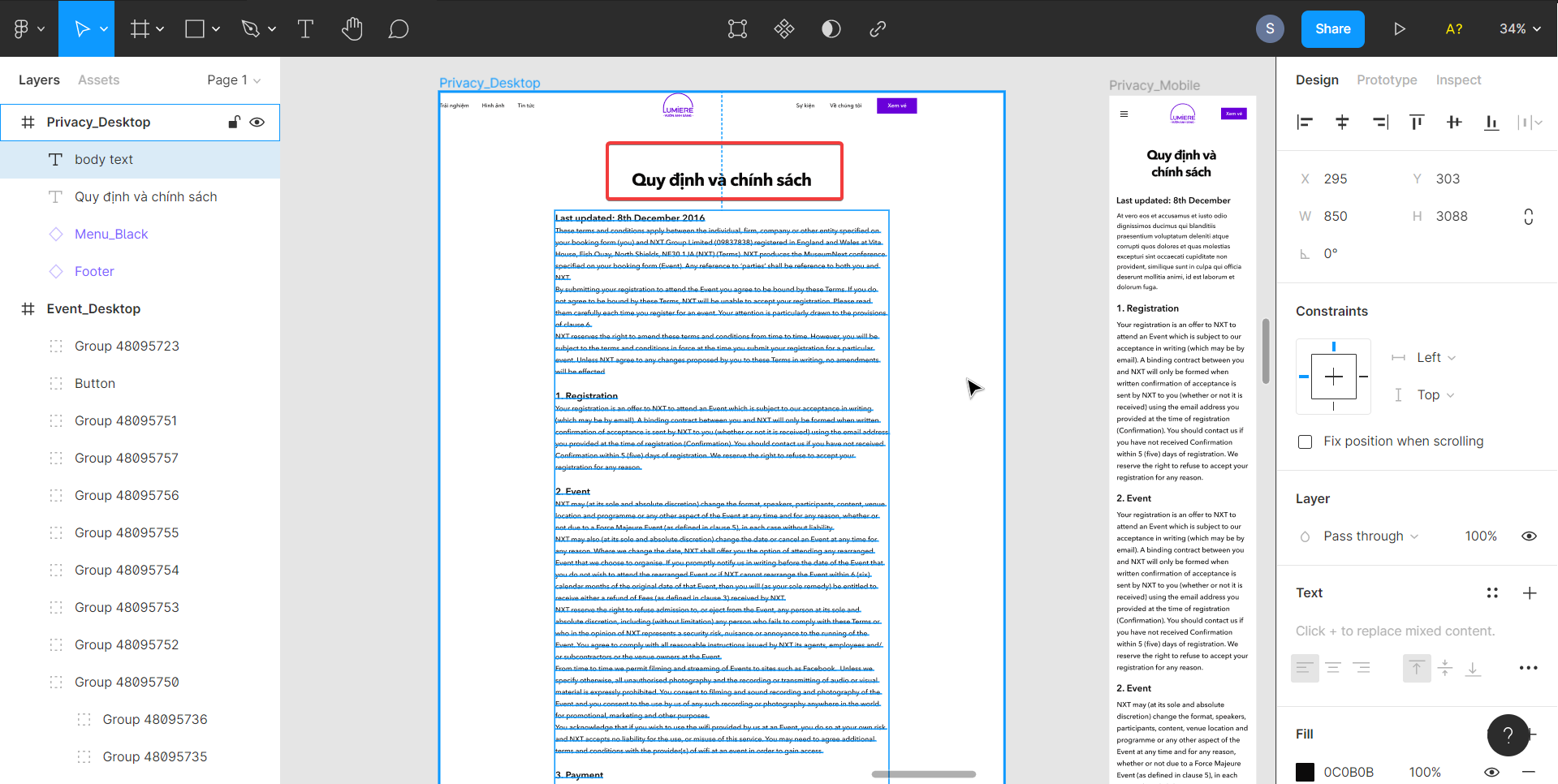Viewport: 1558px width, 784px height.
Task: Select the Comment tool
Action: (x=398, y=29)
